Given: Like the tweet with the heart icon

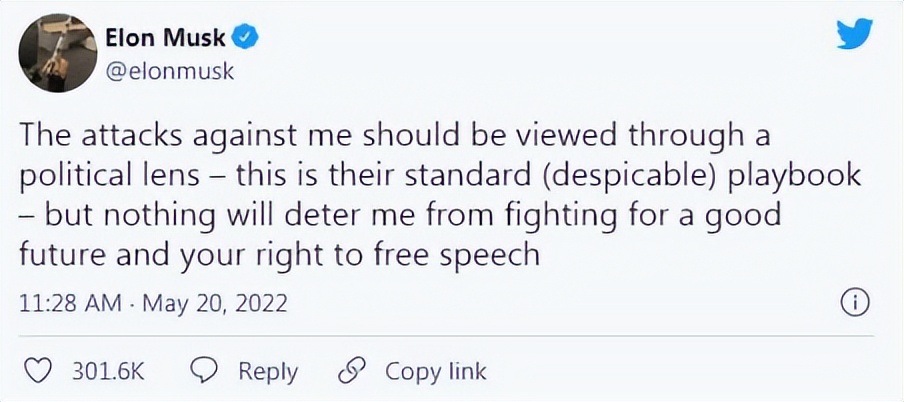Looking at the screenshot, I should (x=37, y=371).
